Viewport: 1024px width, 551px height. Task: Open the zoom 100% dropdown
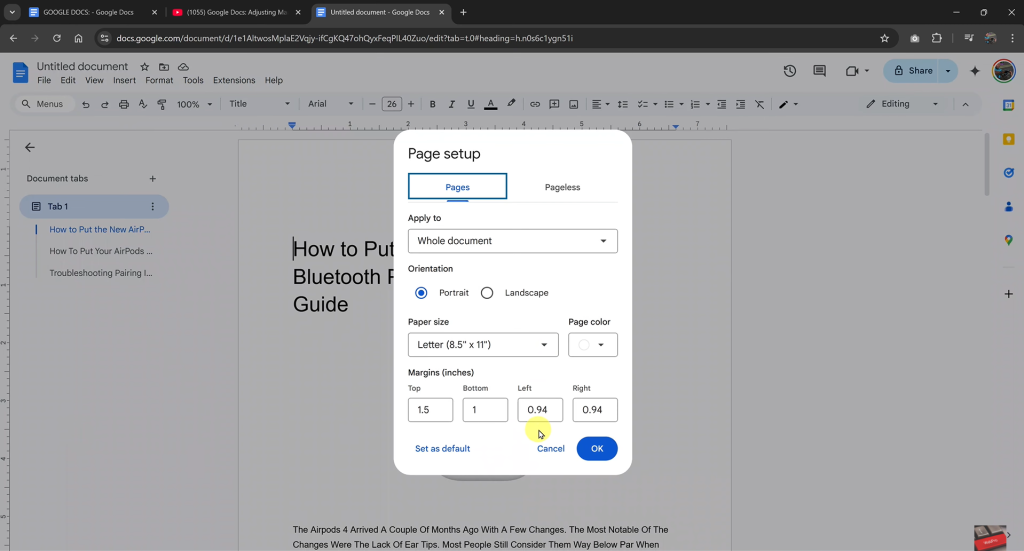[195, 104]
